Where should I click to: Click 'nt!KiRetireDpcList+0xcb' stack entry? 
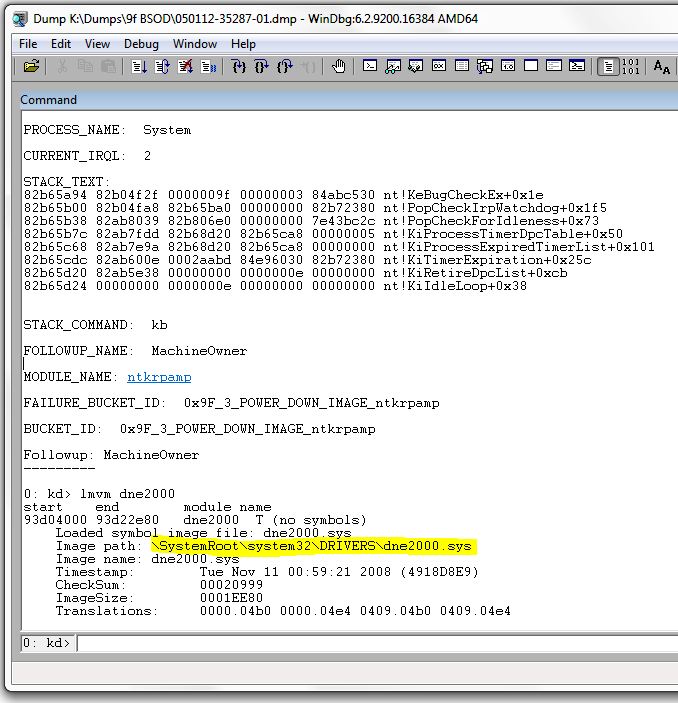point(475,273)
